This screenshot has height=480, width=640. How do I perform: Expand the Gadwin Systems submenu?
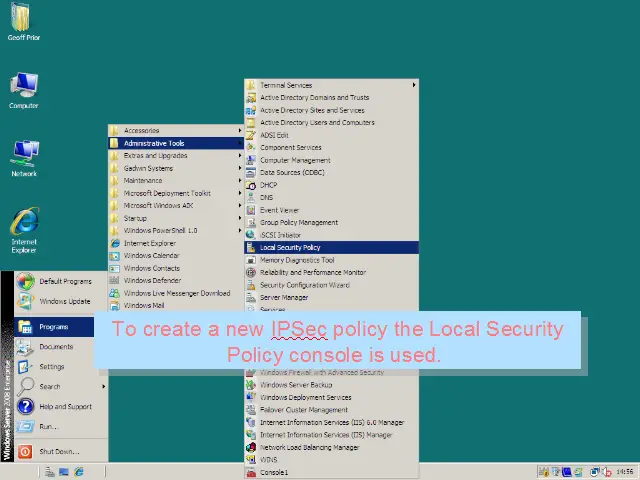(176, 168)
